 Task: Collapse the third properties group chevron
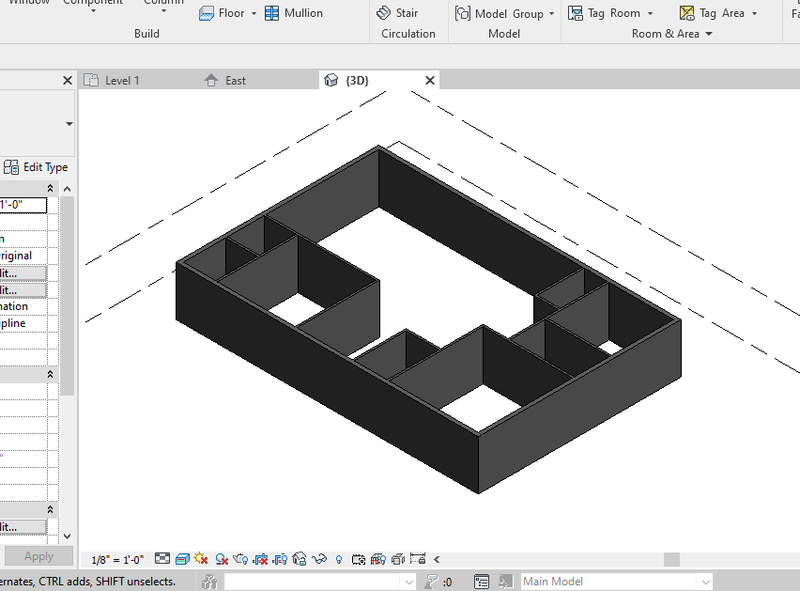click(x=51, y=510)
